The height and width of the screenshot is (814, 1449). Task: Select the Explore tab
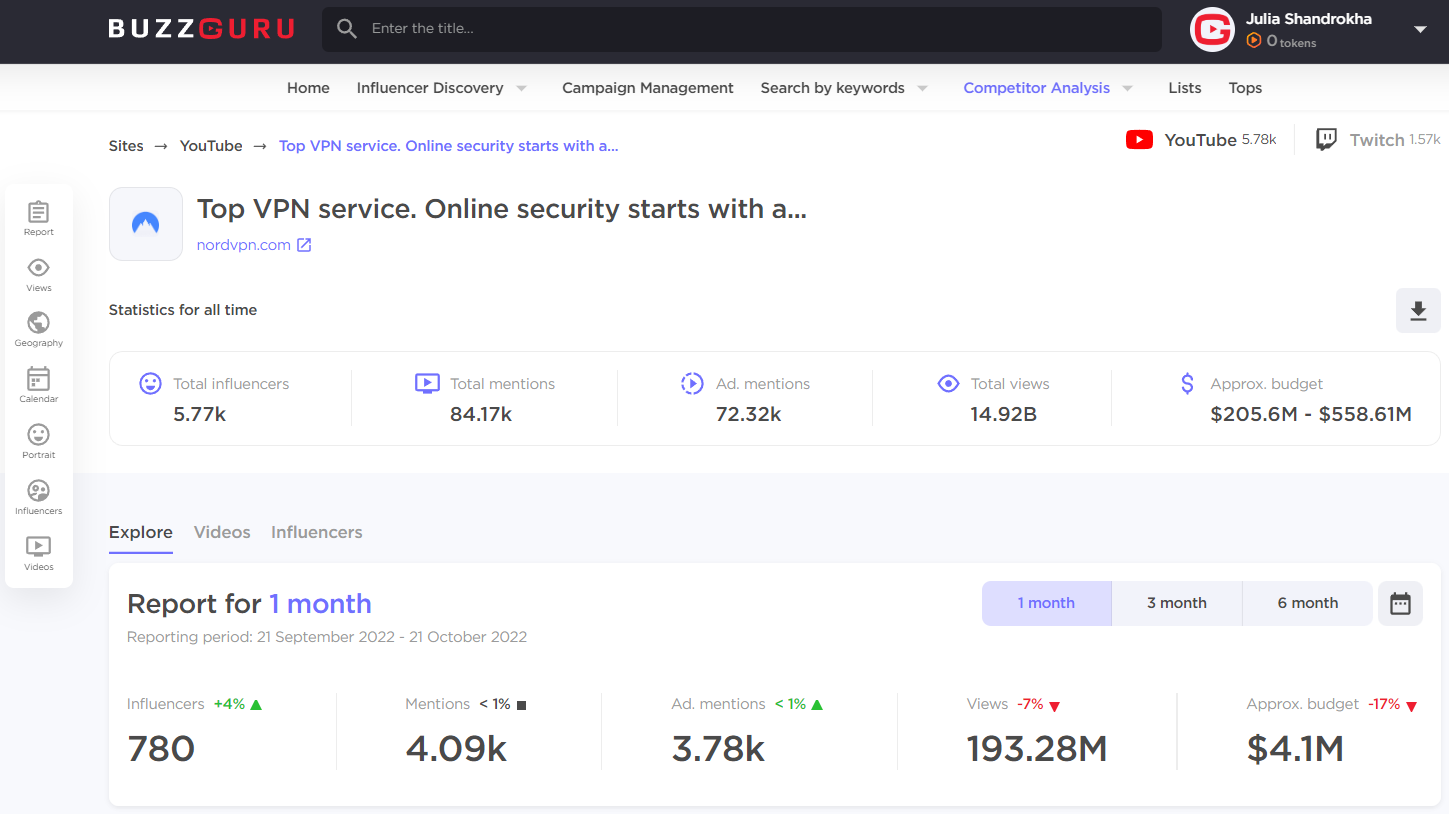coord(141,533)
